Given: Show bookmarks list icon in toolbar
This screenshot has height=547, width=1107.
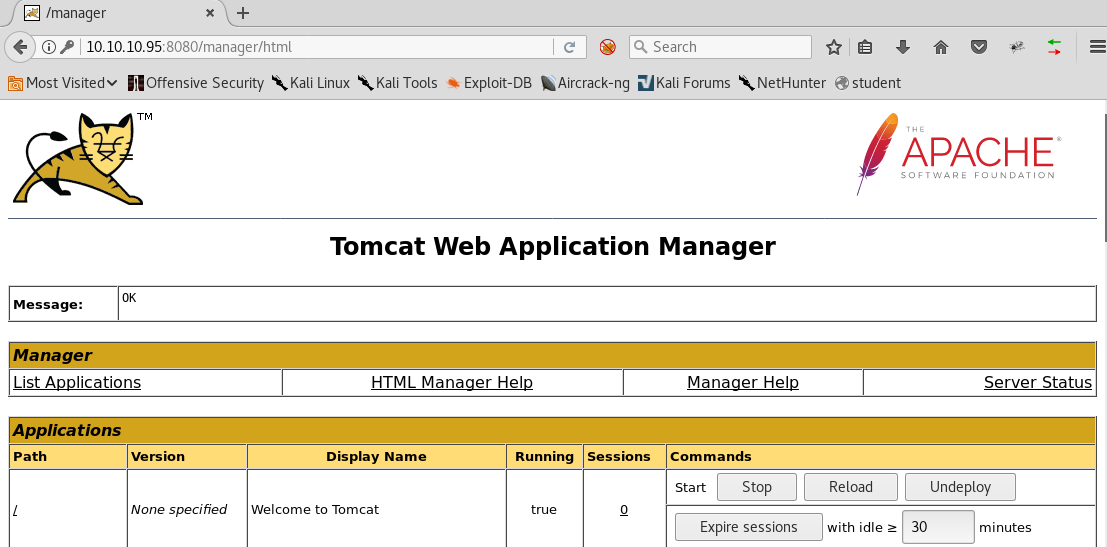Looking at the screenshot, I should coord(866,47).
